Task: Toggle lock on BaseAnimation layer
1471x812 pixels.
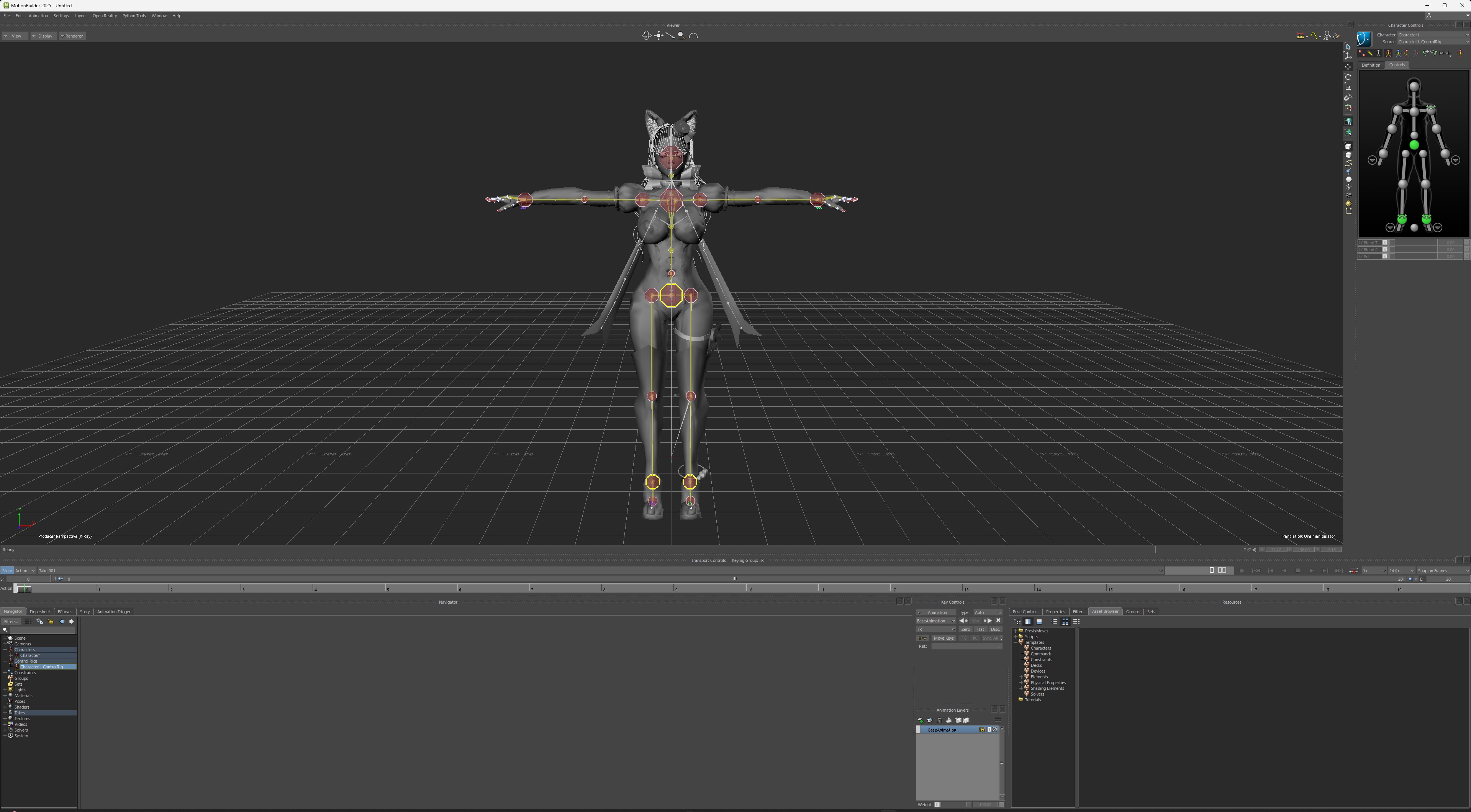Action: [x=982, y=730]
